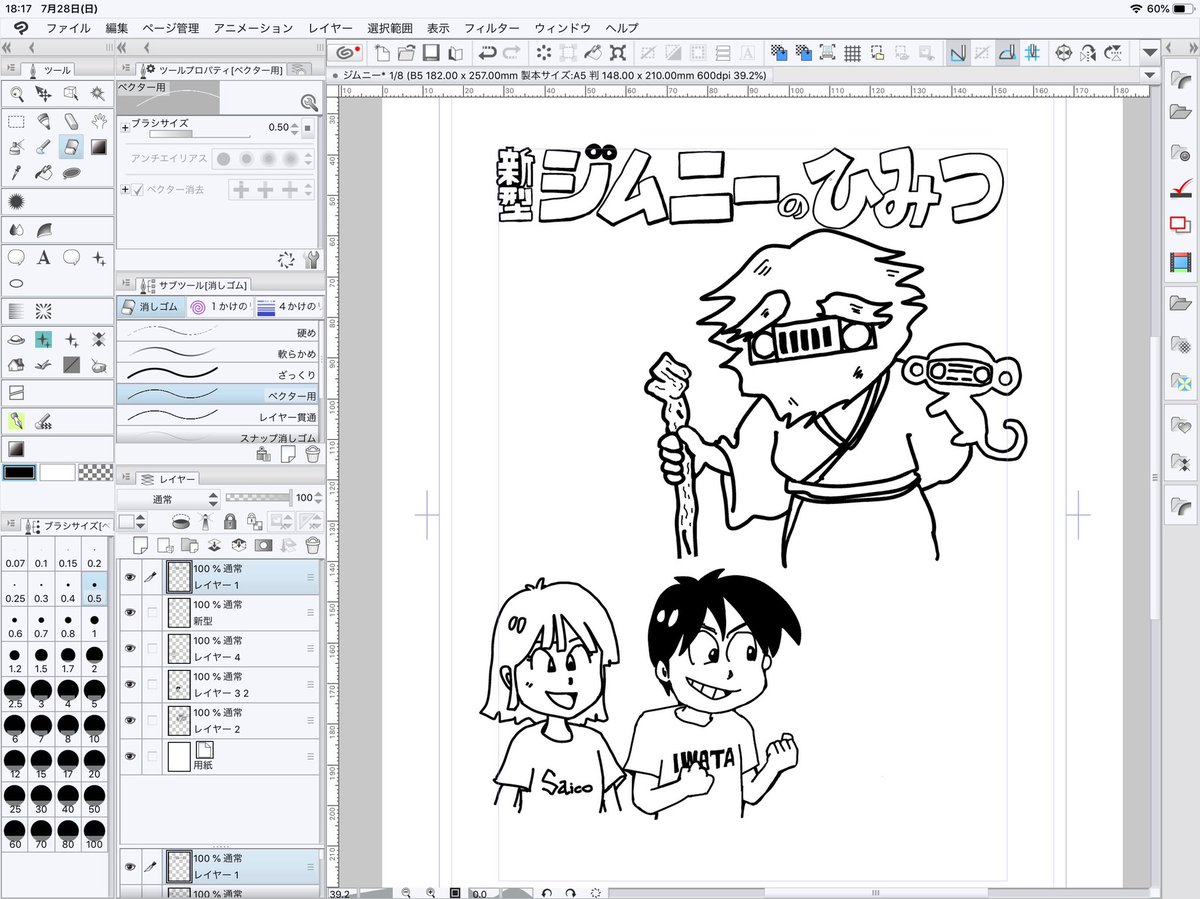Switch to the 1かけの sub tool tab
1200x899 pixels.
click(219, 306)
